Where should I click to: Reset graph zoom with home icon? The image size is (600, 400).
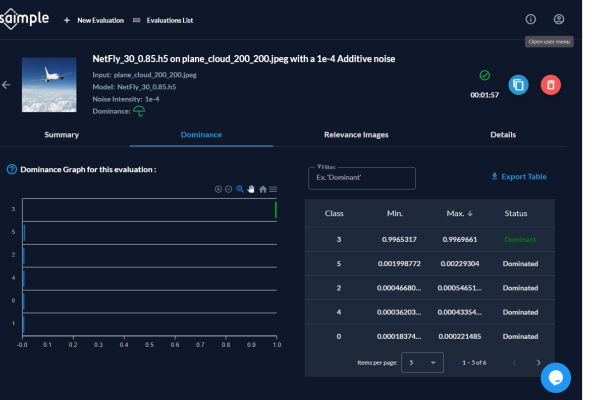pos(262,189)
